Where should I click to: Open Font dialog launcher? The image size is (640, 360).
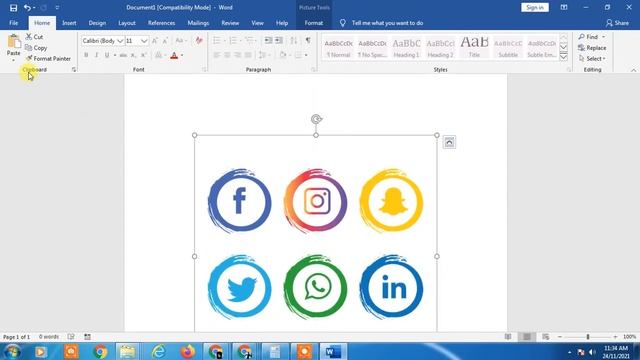pos(204,70)
